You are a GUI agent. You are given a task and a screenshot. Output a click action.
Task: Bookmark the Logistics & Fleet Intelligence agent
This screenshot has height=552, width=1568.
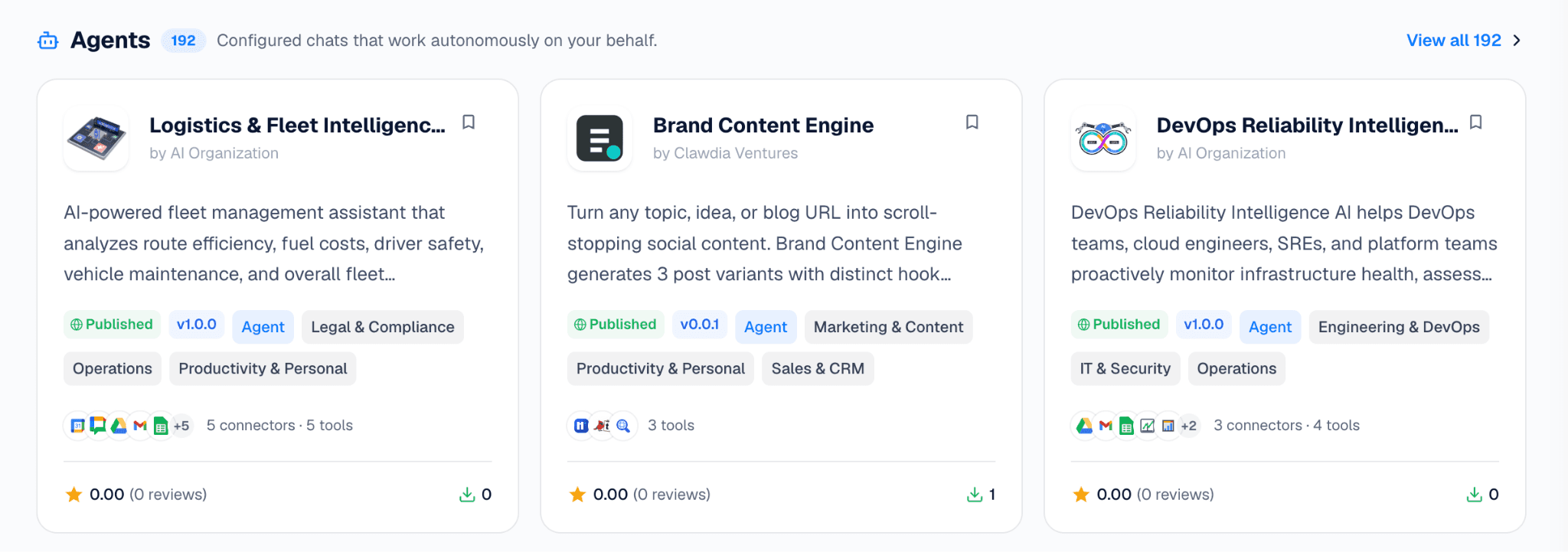point(469,122)
